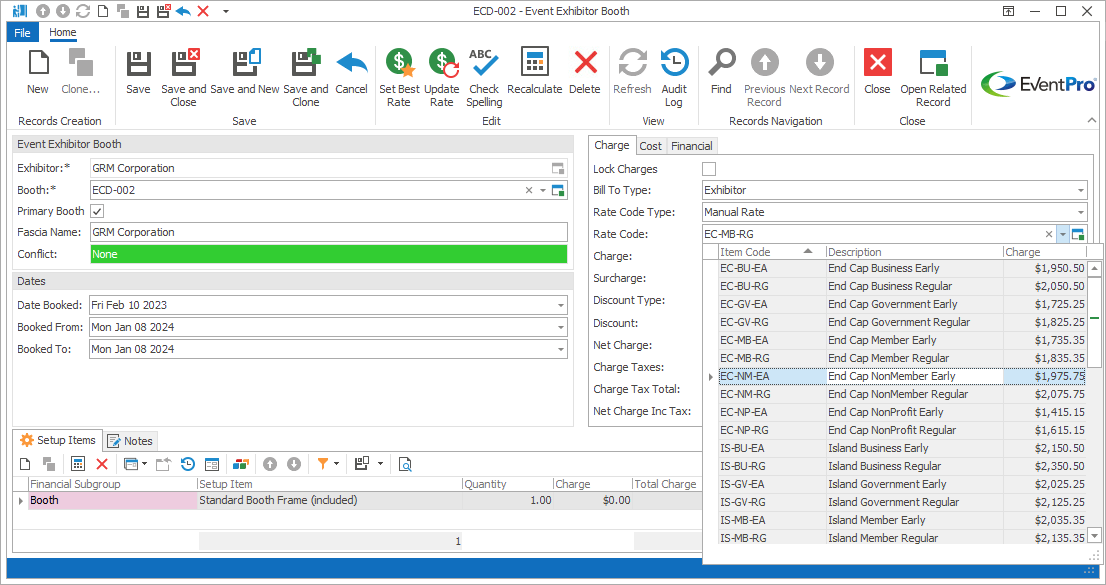Click the Update Rate icon
The height and width of the screenshot is (585, 1106).
pyautogui.click(x=442, y=64)
